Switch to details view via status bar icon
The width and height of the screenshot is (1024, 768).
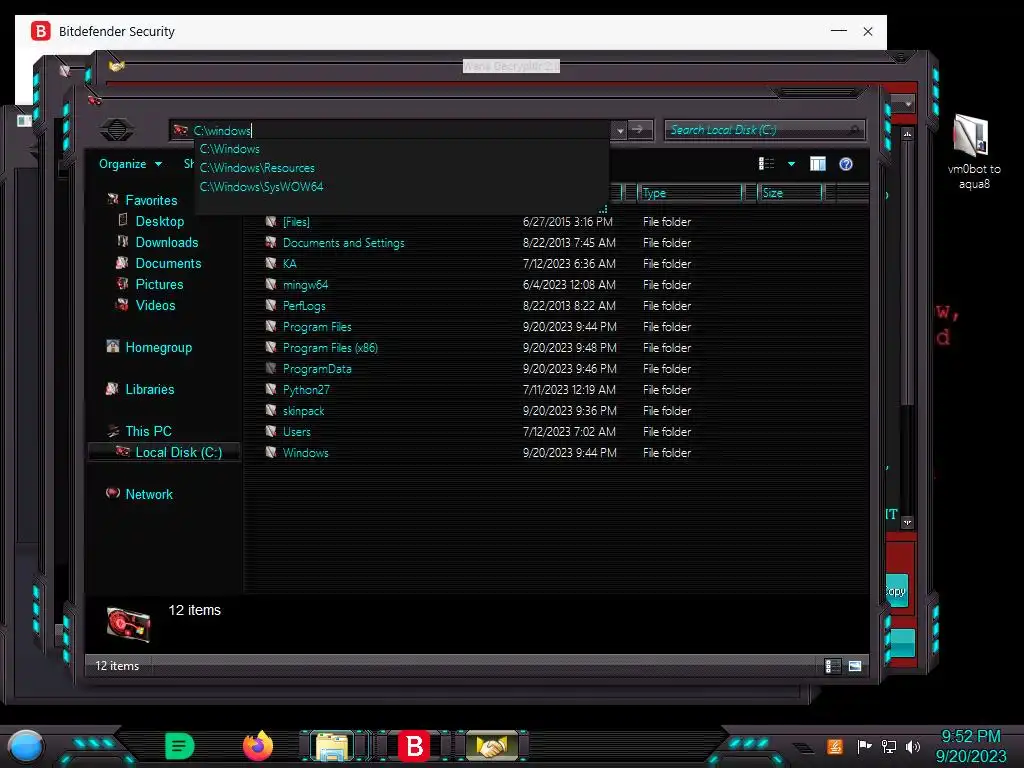click(x=833, y=665)
